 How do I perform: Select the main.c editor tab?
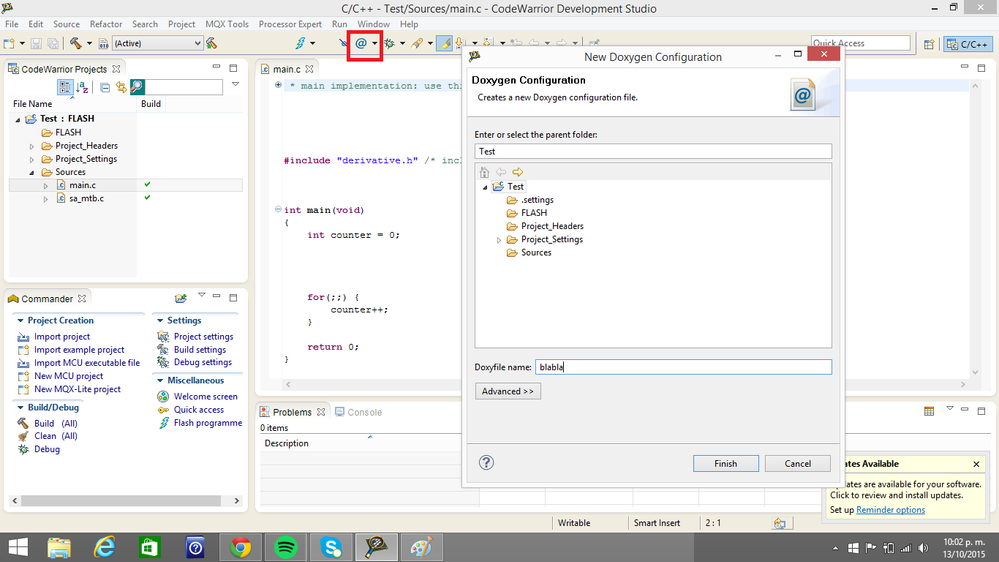(286, 69)
